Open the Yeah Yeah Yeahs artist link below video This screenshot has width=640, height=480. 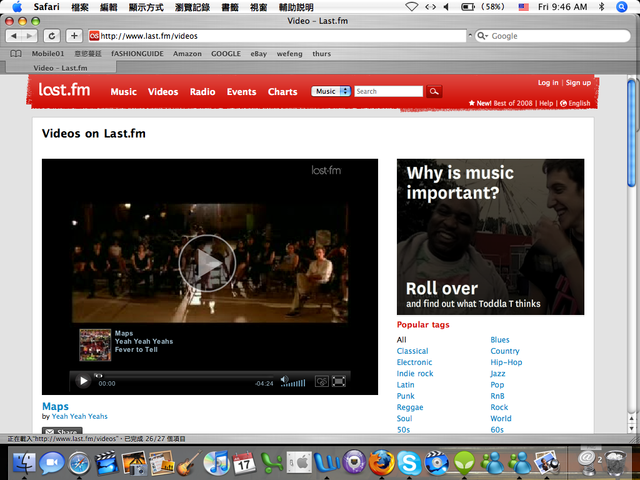80,416
